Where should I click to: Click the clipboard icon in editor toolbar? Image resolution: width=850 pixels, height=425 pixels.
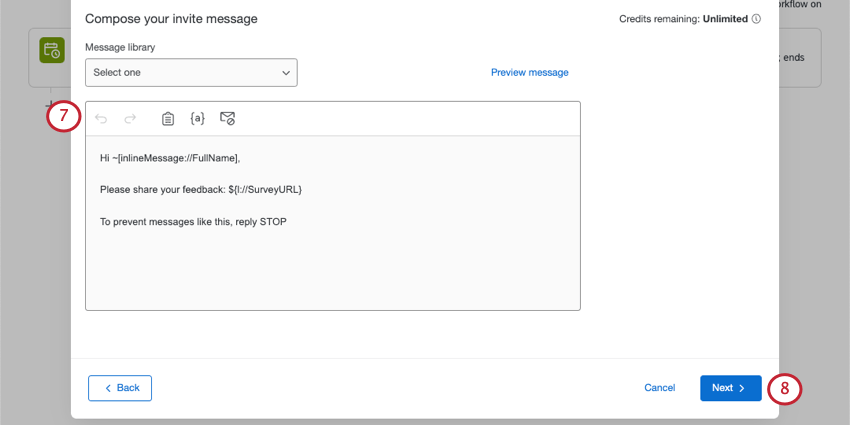pos(168,119)
